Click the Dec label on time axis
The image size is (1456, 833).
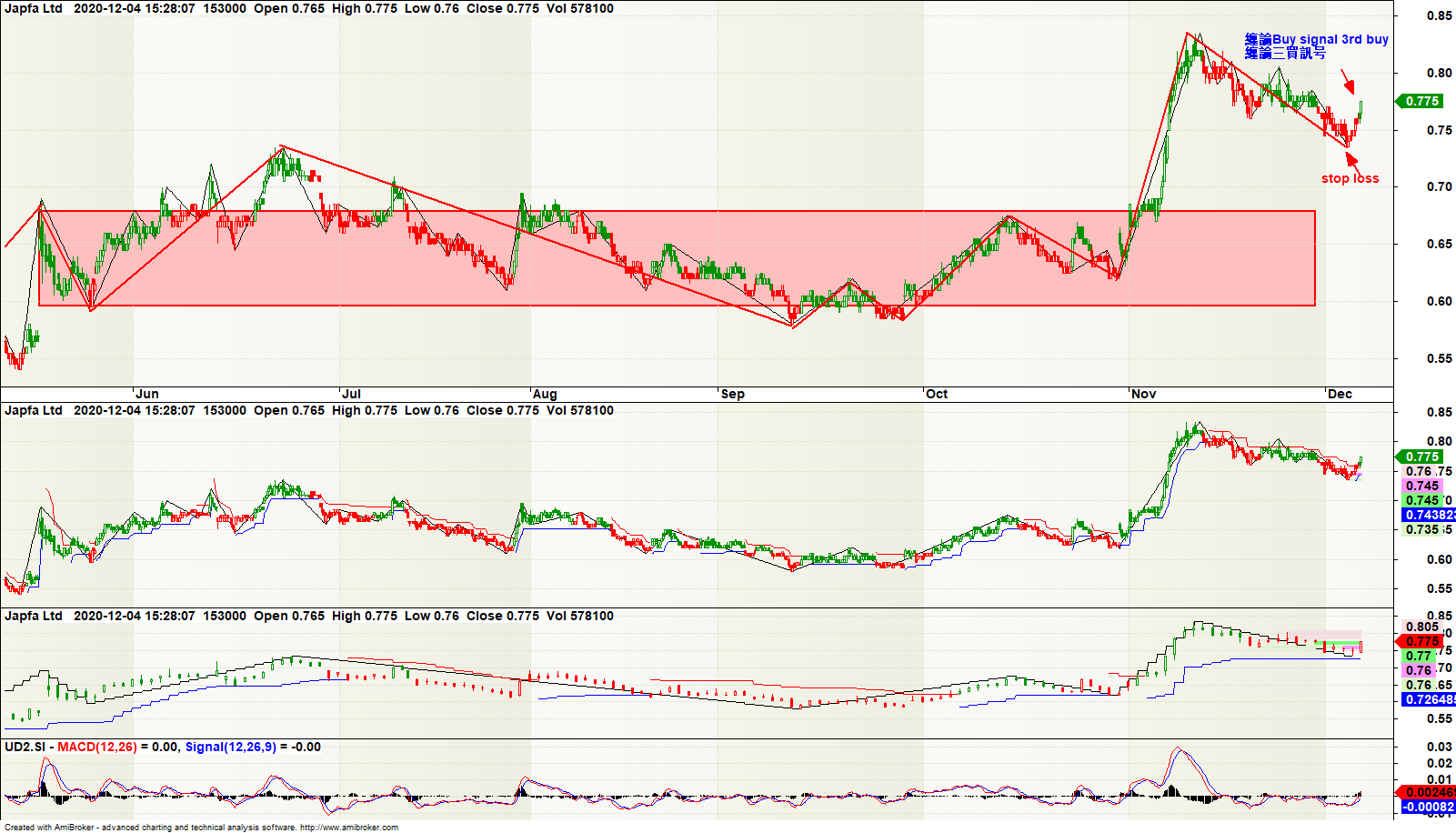click(x=1340, y=394)
